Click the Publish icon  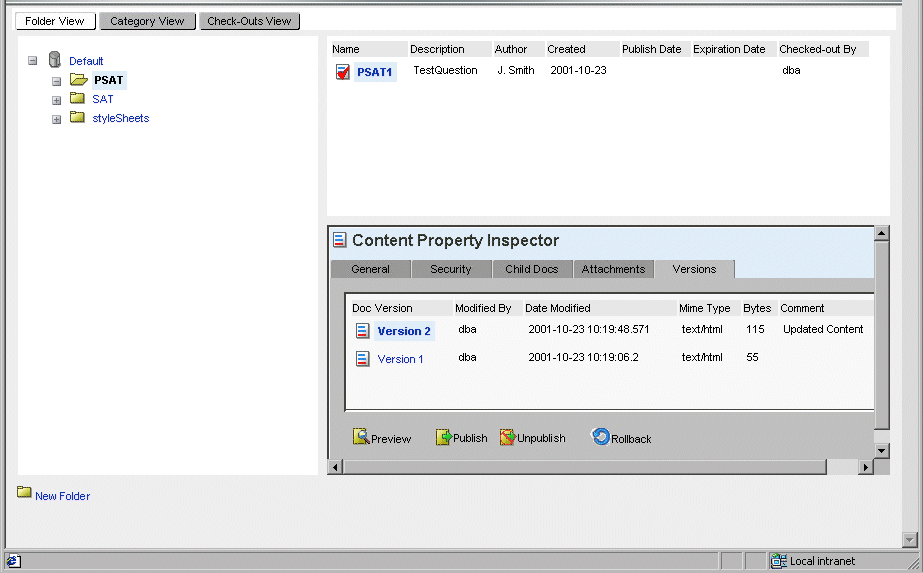coord(444,437)
